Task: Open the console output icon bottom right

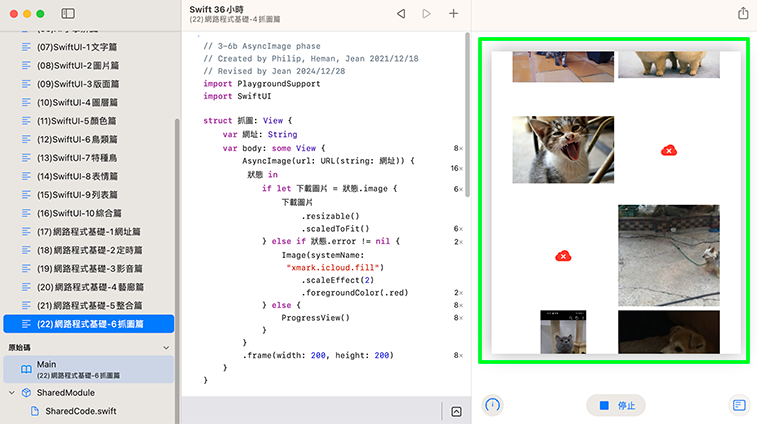Action: pos(739,405)
